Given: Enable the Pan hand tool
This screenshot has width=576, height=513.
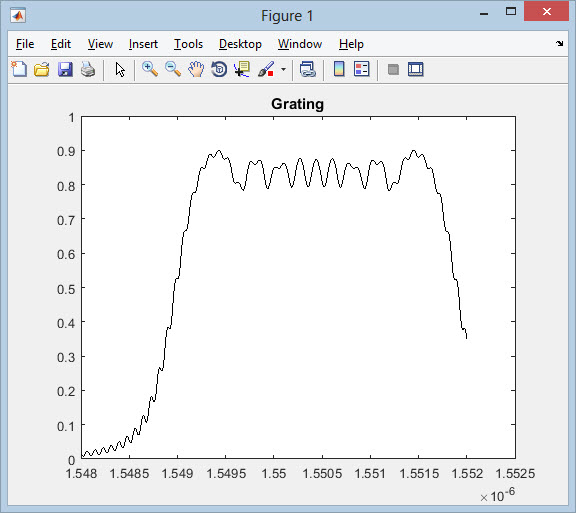Looking at the screenshot, I should click(x=196, y=69).
